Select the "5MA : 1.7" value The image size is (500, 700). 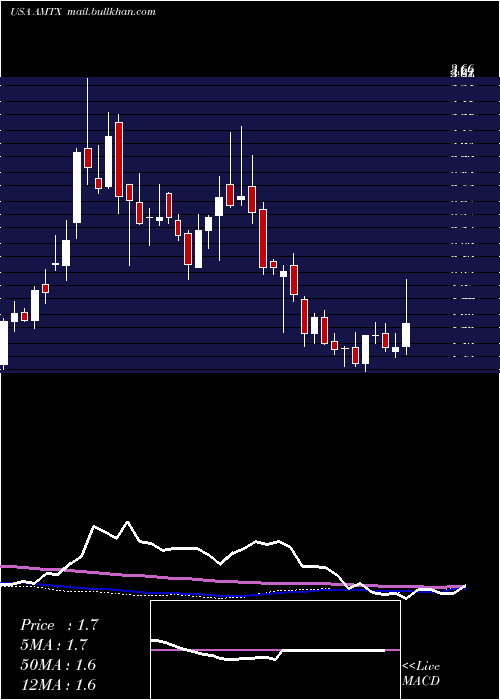pos(54,645)
